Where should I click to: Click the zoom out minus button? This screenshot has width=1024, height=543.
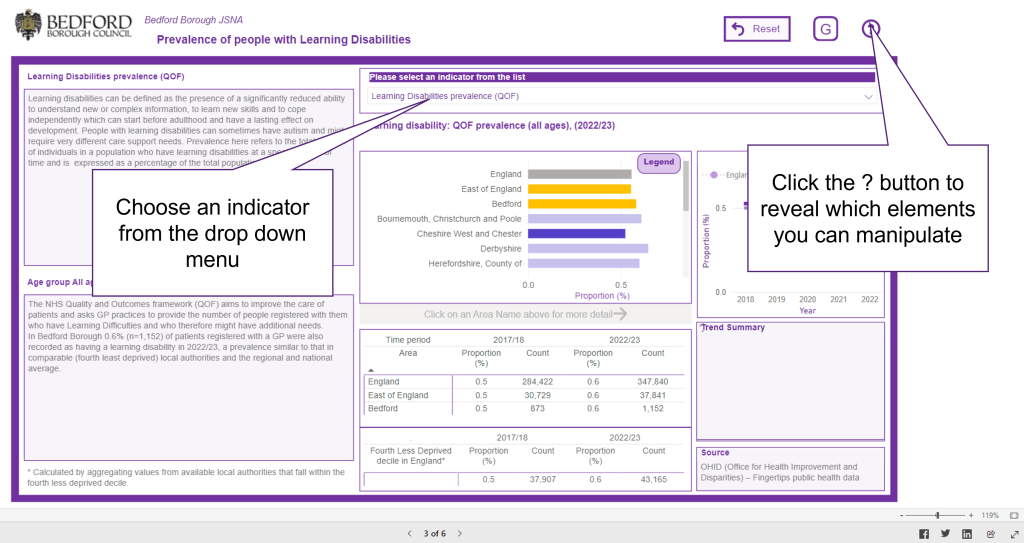coord(902,516)
